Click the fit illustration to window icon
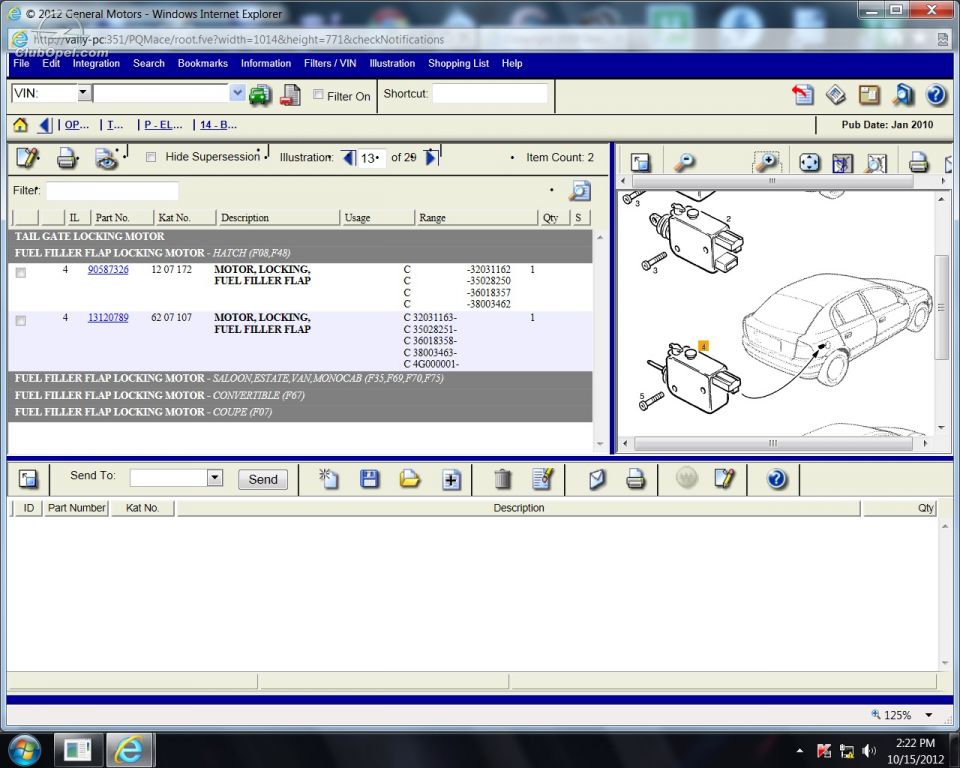 click(x=809, y=163)
